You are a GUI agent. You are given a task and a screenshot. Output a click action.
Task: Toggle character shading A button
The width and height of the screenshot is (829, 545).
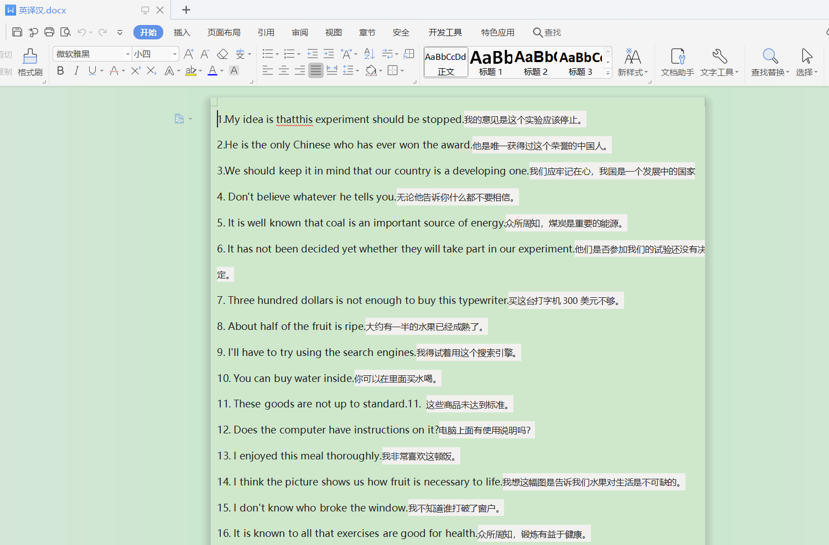click(234, 70)
